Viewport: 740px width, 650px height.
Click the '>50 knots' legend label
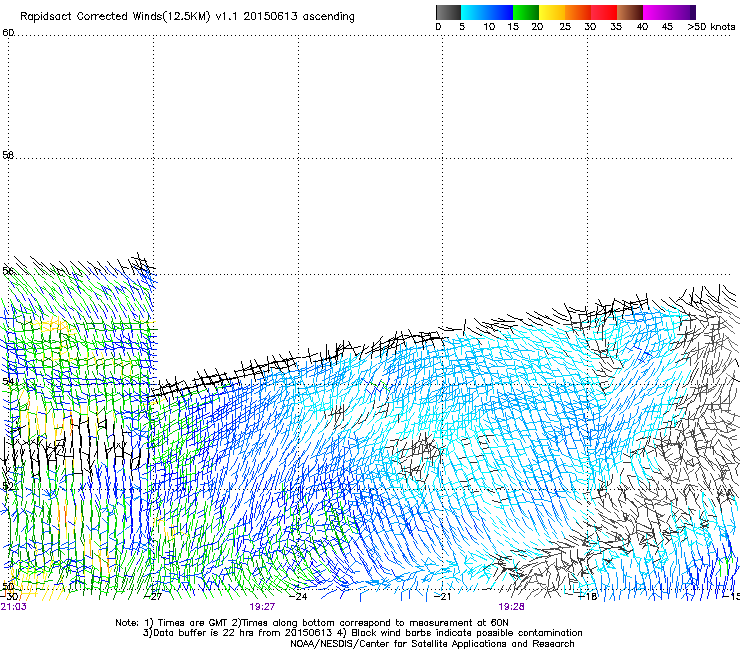click(711, 27)
